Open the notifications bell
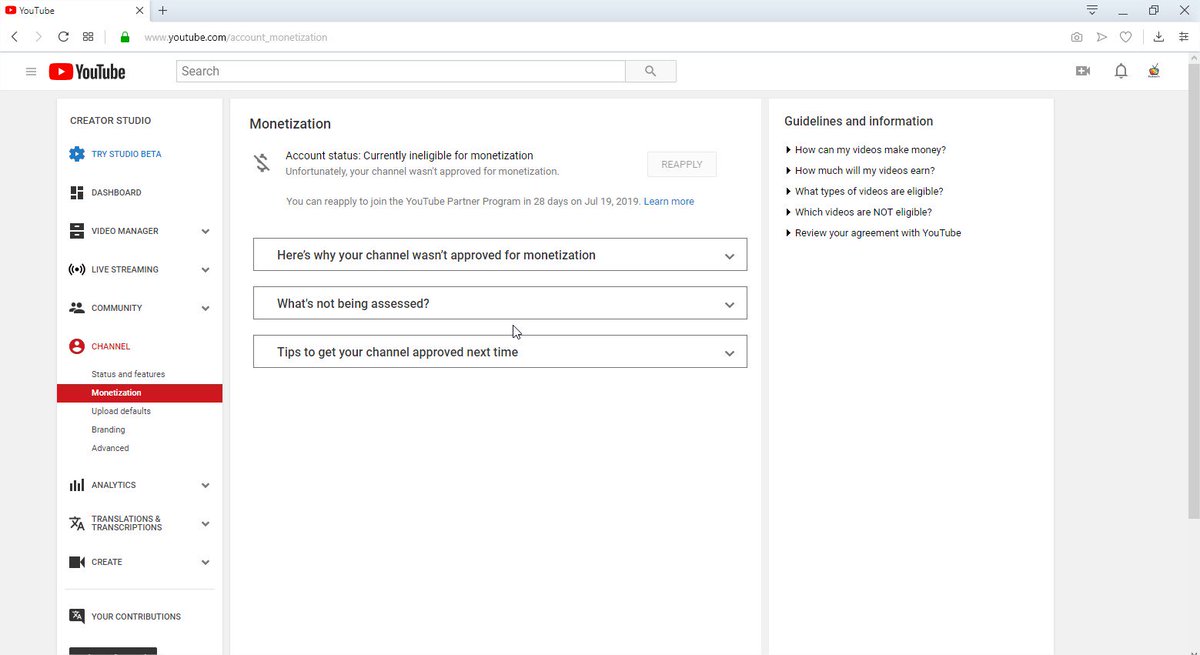This screenshot has height=655, width=1200. tap(1121, 71)
